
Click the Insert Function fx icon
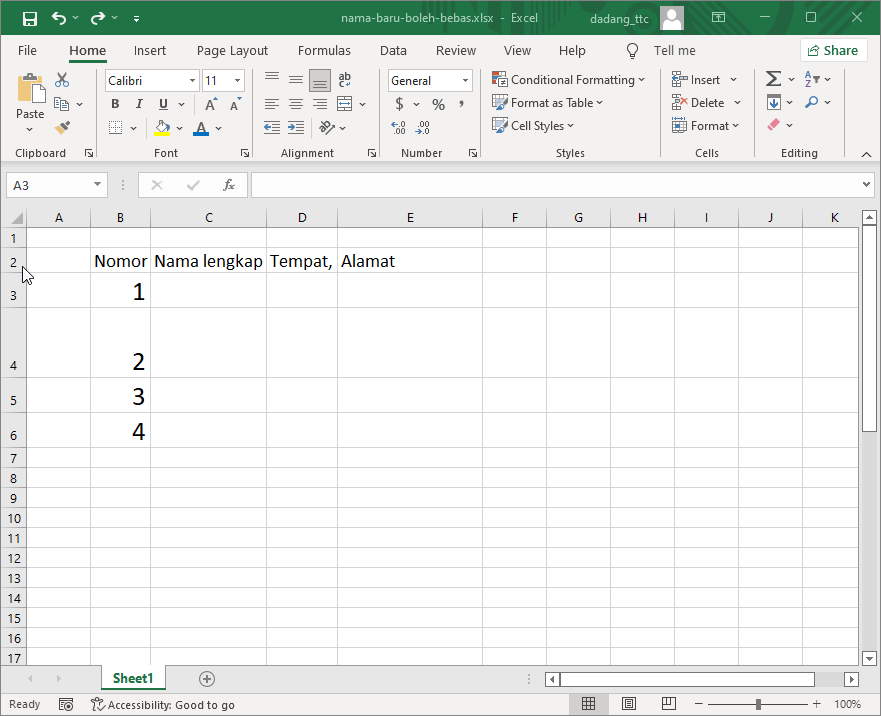tap(228, 185)
